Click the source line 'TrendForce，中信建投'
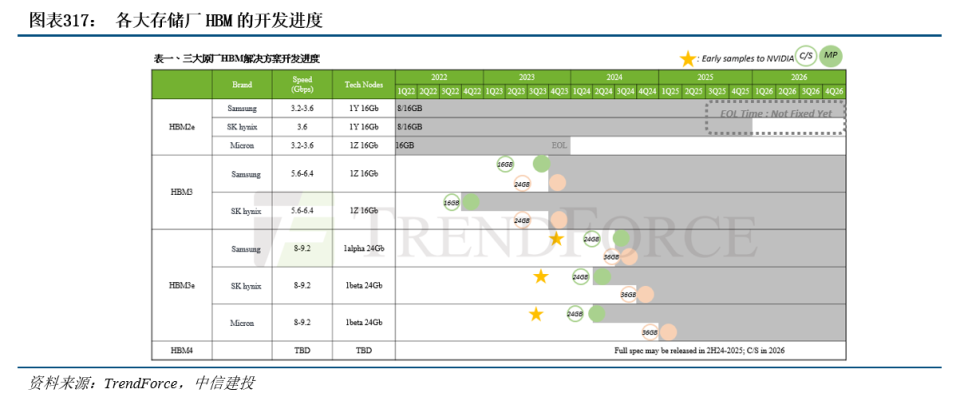 (x=179, y=384)
